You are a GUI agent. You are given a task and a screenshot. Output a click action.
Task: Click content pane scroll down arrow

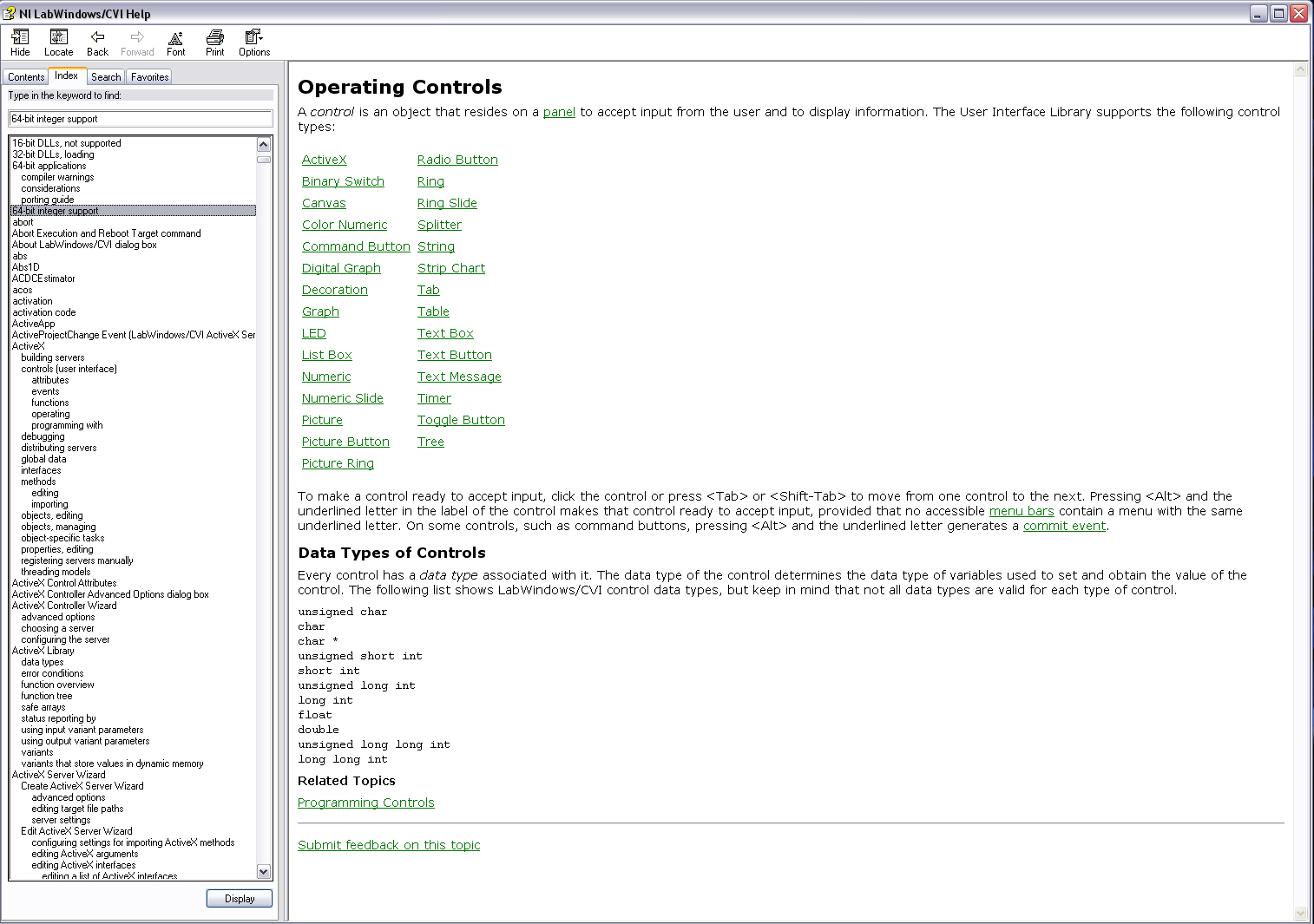click(x=1300, y=914)
